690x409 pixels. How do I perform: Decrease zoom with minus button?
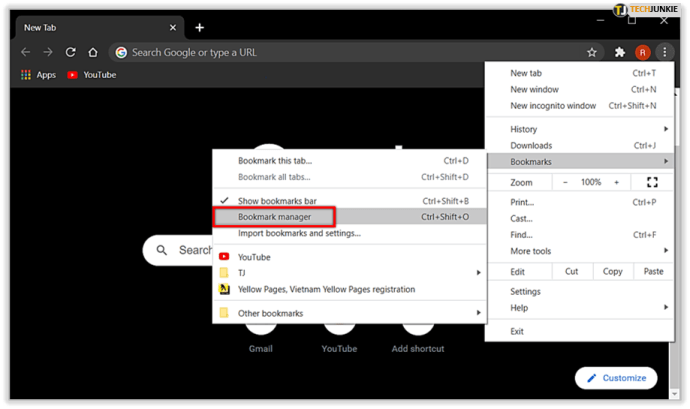click(565, 182)
